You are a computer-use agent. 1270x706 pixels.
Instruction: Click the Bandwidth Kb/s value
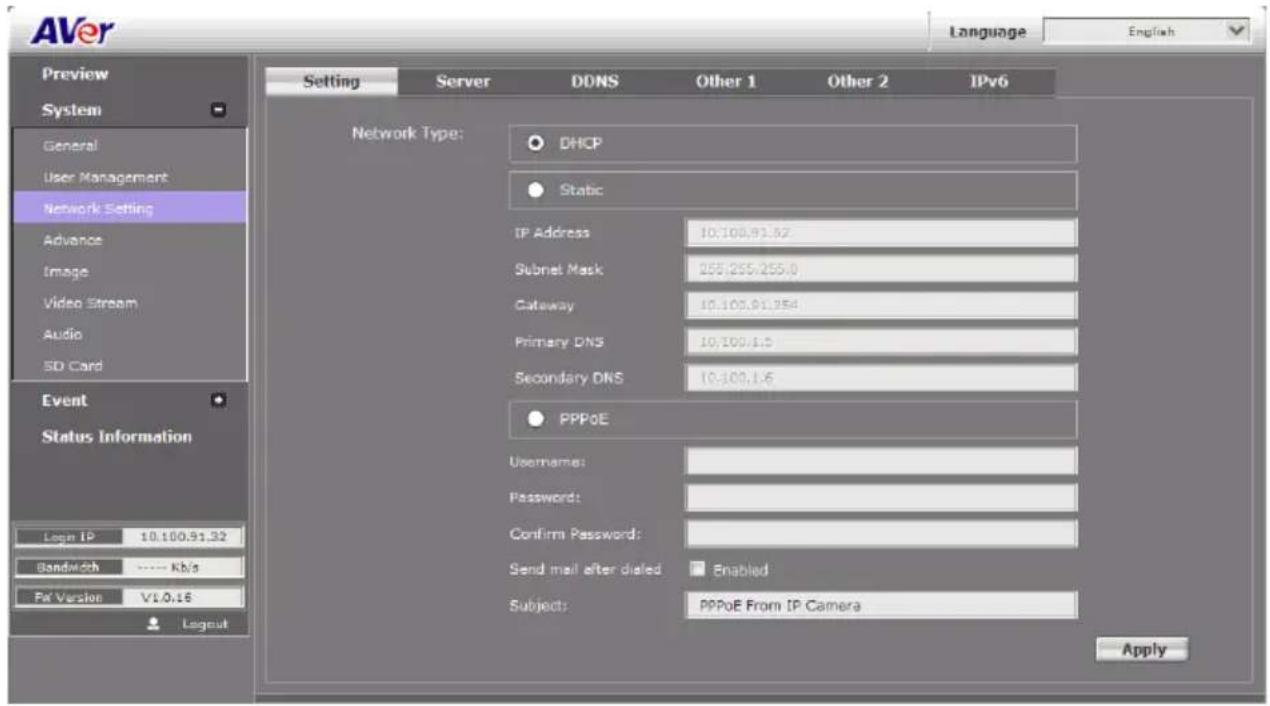[x=183, y=567]
